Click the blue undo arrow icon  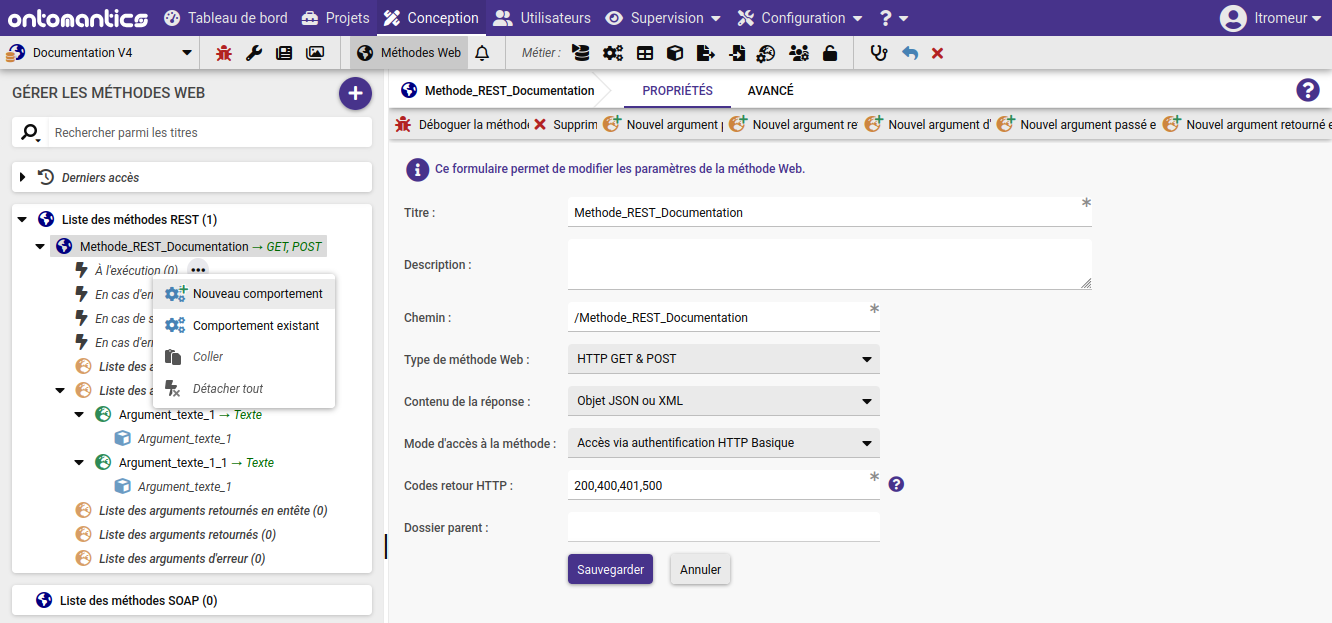(910, 53)
